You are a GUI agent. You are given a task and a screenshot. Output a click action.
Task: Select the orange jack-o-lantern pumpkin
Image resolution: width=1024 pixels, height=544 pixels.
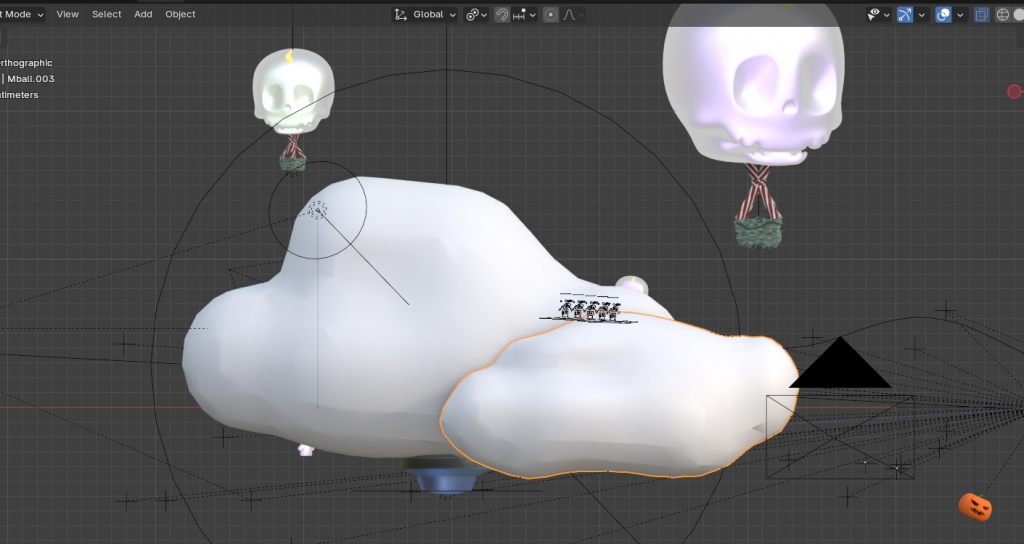pyautogui.click(x=975, y=507)
